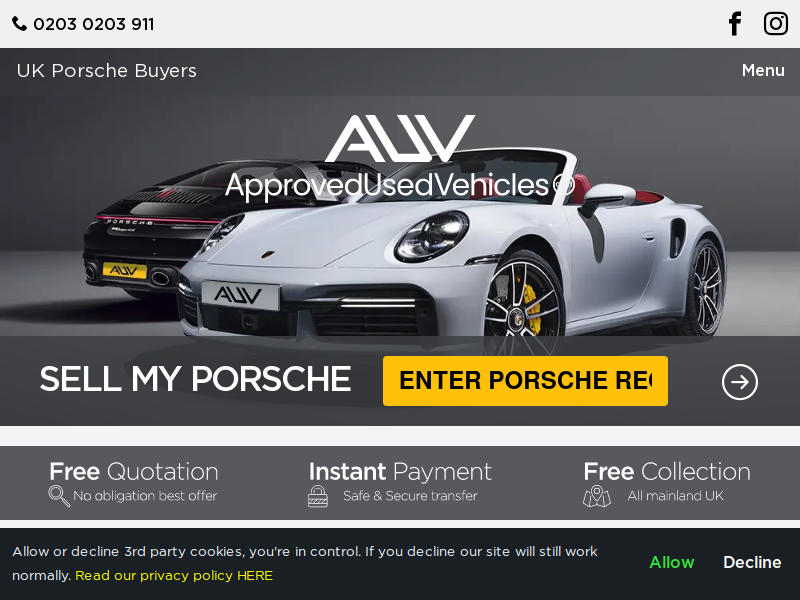
Task: Click the map pin collection icon
Action: click(x=596, y=496)
